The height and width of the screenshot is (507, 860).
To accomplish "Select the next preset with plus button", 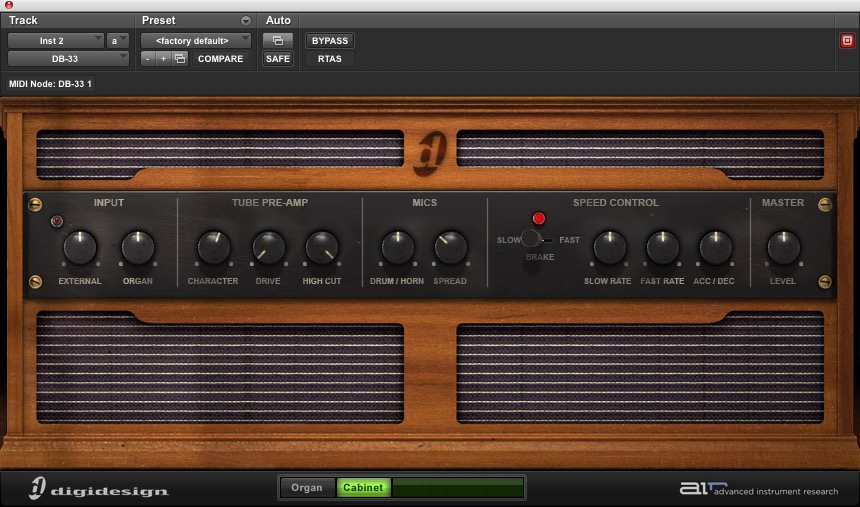I will click(x=163, y=59).
